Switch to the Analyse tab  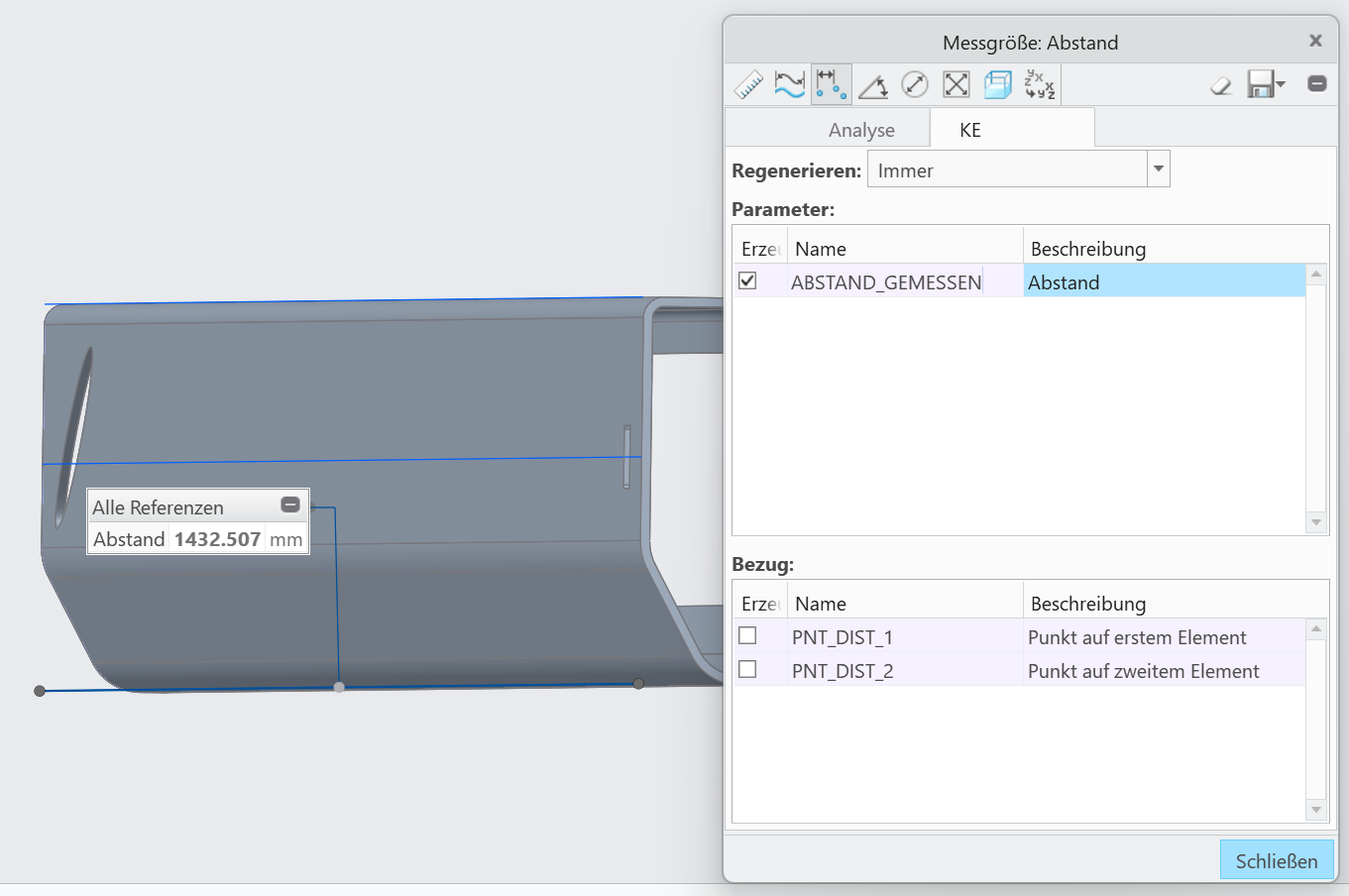(x=861, y=130)
